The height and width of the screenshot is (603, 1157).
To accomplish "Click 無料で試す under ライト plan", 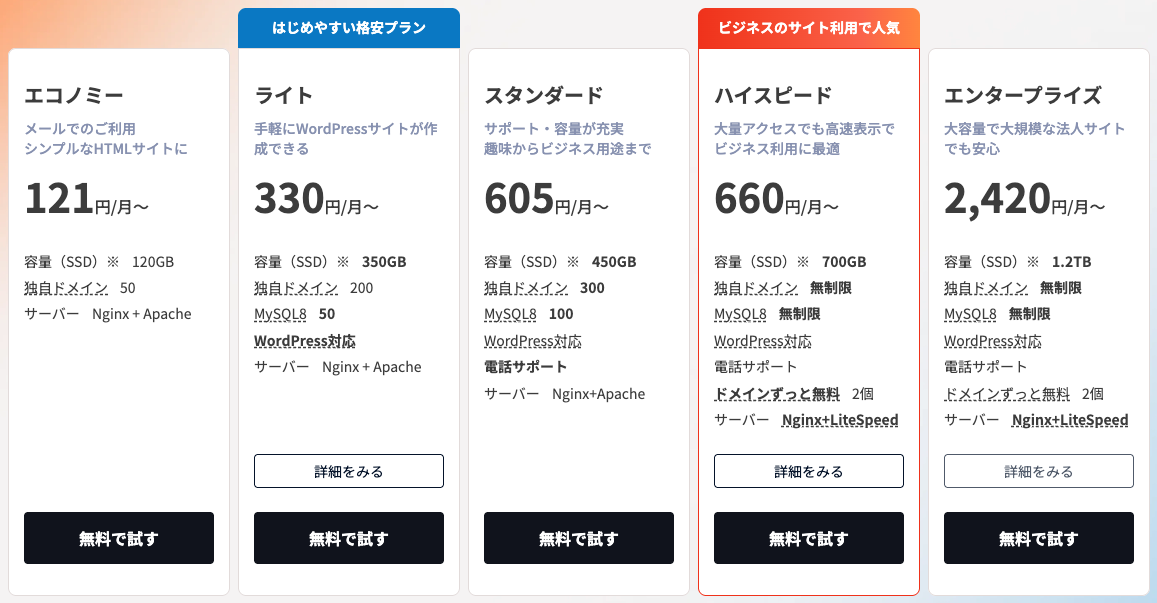I will pos(349,538).
